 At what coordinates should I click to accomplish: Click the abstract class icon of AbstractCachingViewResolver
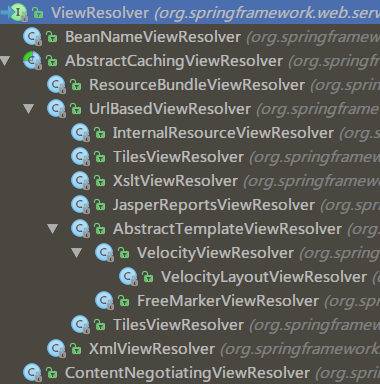click(x=32, y=61)
